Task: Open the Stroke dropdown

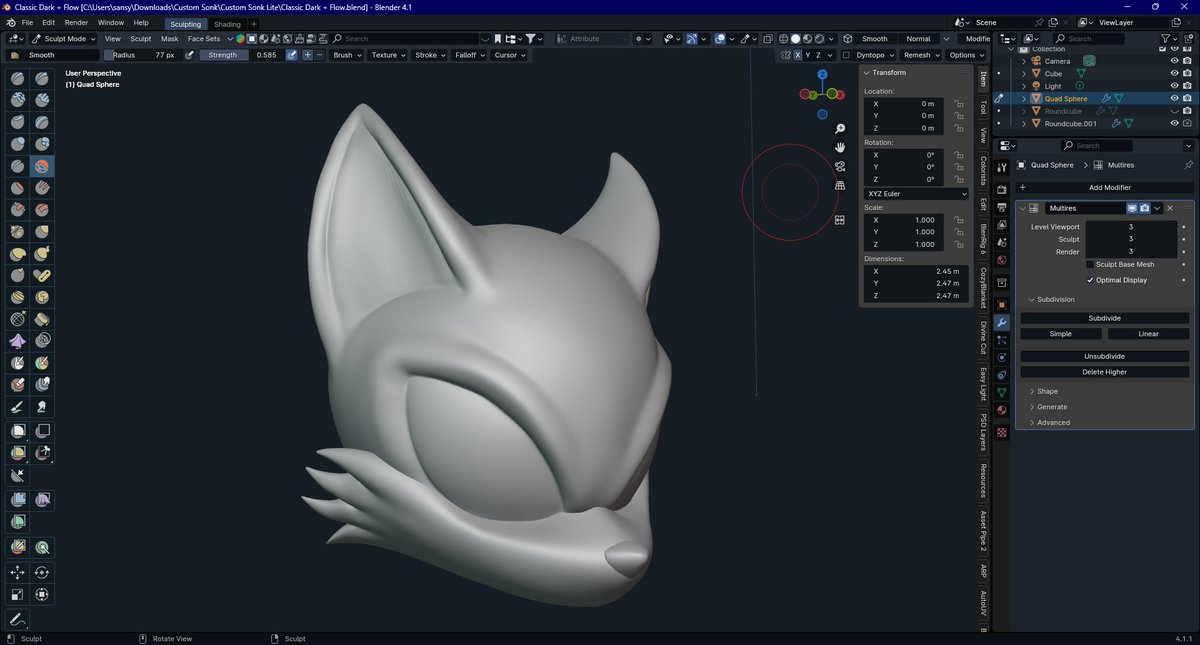Action: tap(430, 55)
